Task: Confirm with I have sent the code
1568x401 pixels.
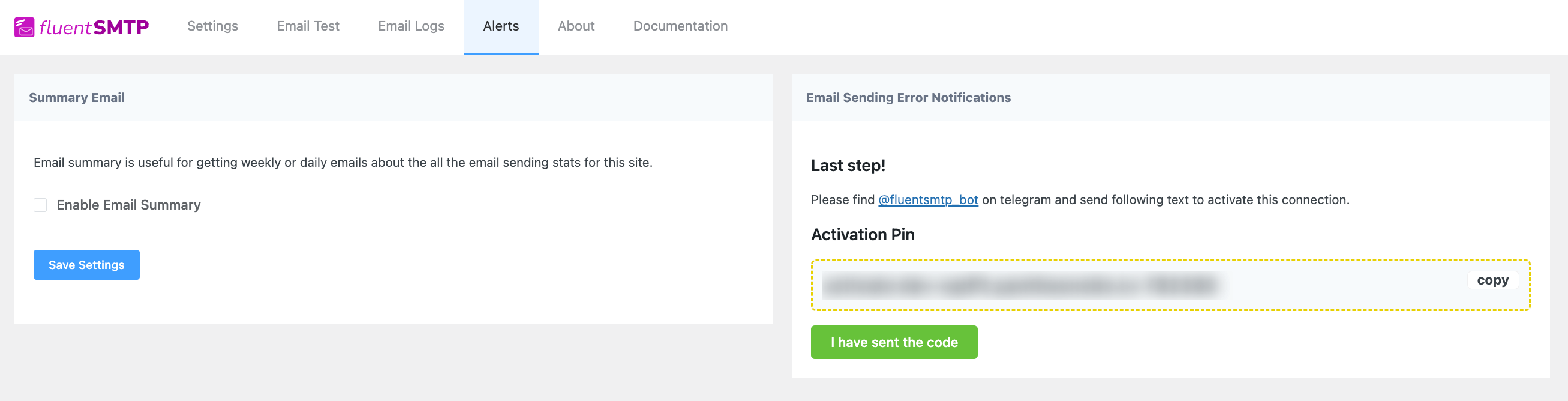Action: (x=894, y=343)
